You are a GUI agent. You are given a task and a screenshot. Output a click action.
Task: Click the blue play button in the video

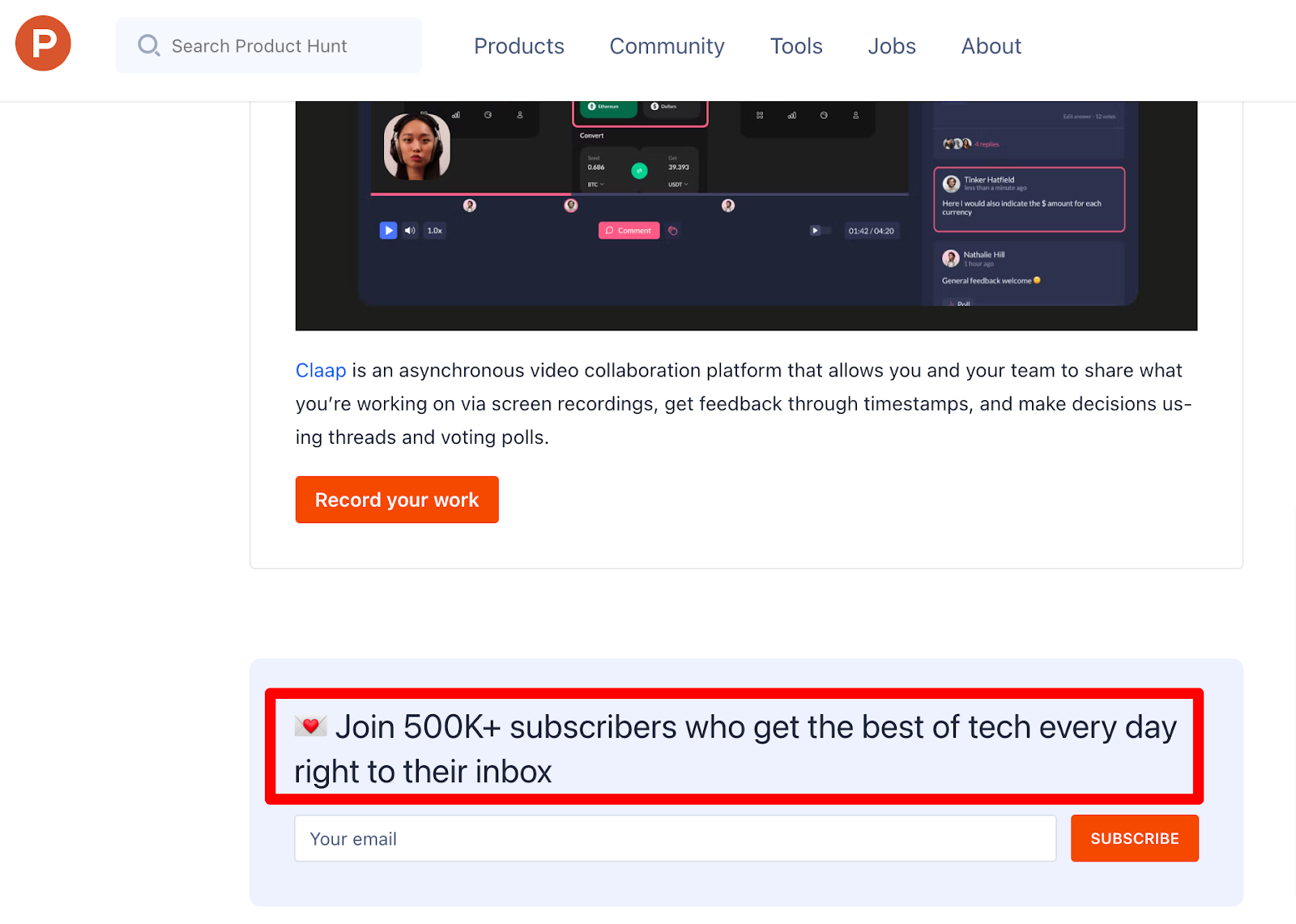tap(389, 231)
